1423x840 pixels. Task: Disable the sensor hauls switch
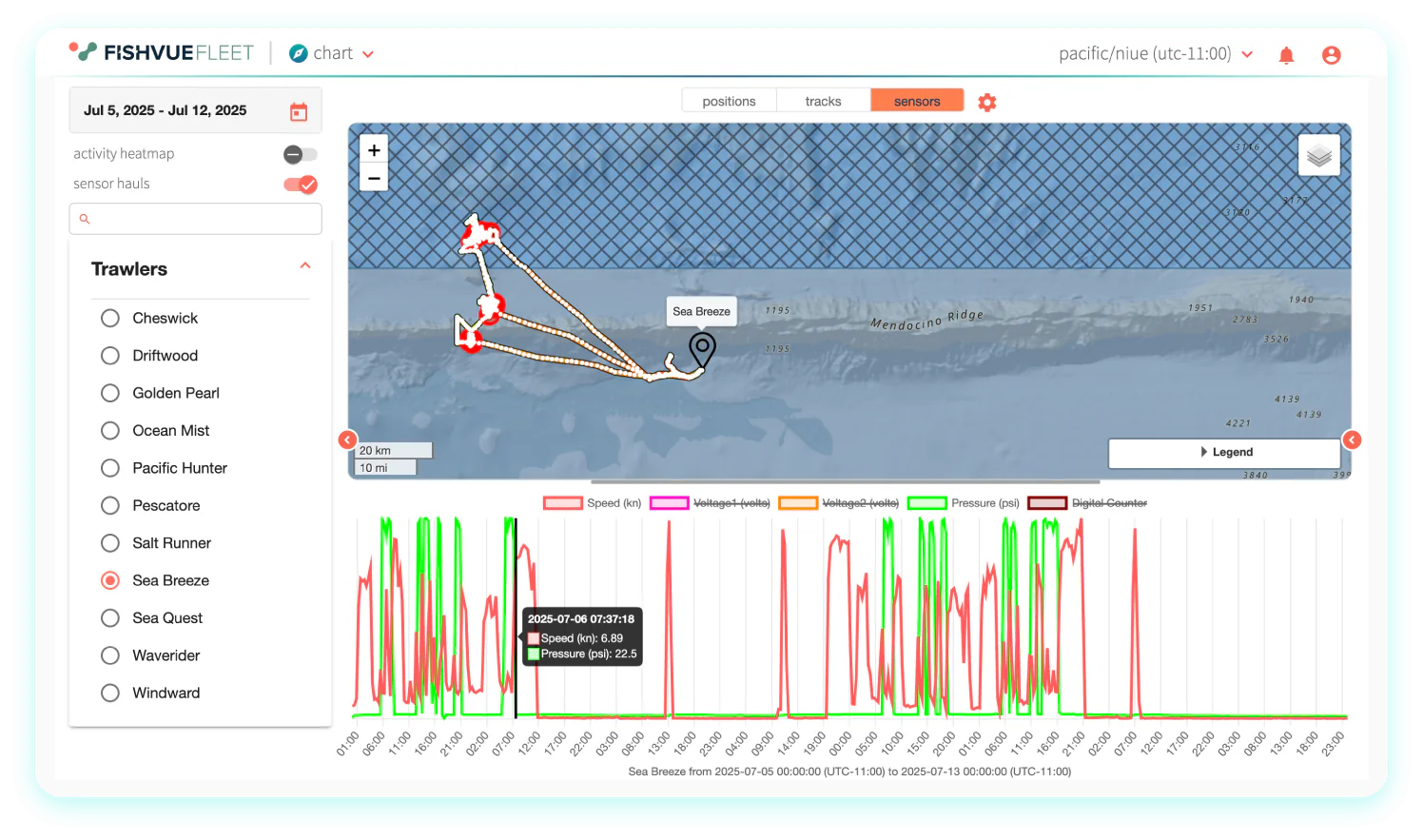pos(301,185)
